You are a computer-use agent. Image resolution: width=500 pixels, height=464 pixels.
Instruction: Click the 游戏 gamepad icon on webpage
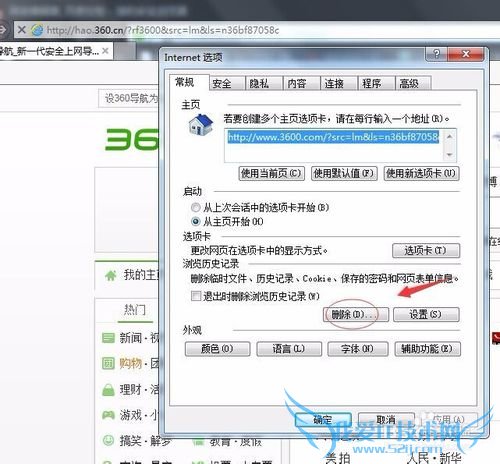pos(108,415)
